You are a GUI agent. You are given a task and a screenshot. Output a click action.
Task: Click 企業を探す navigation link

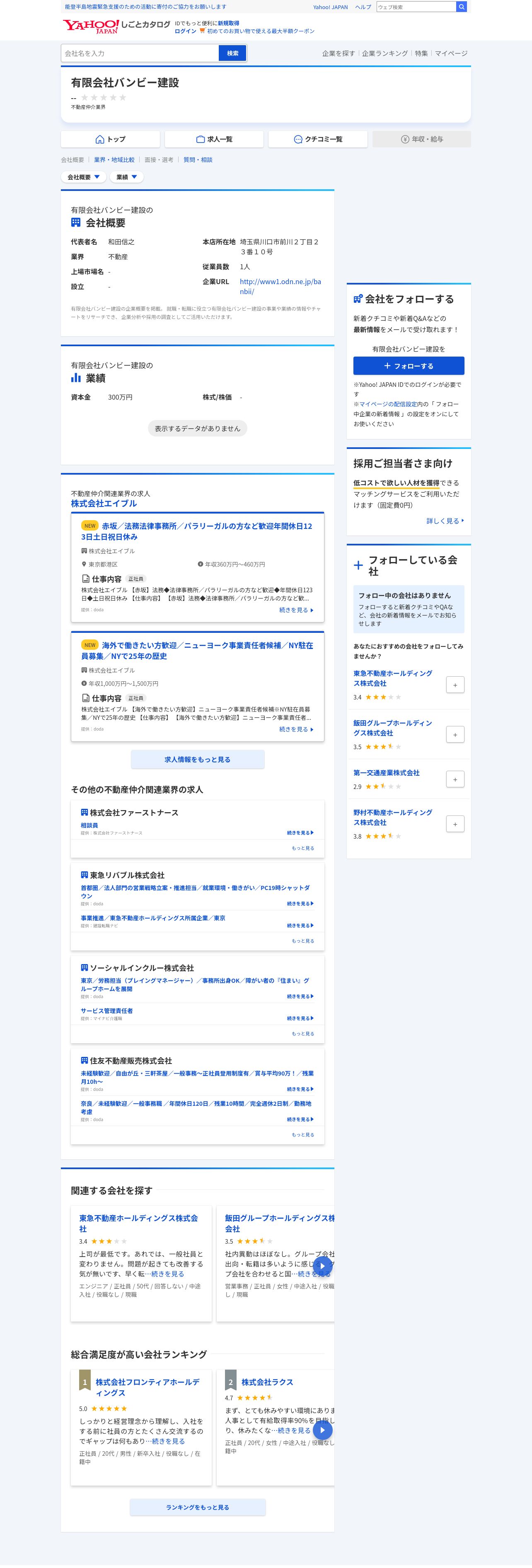tap(339, 53)
